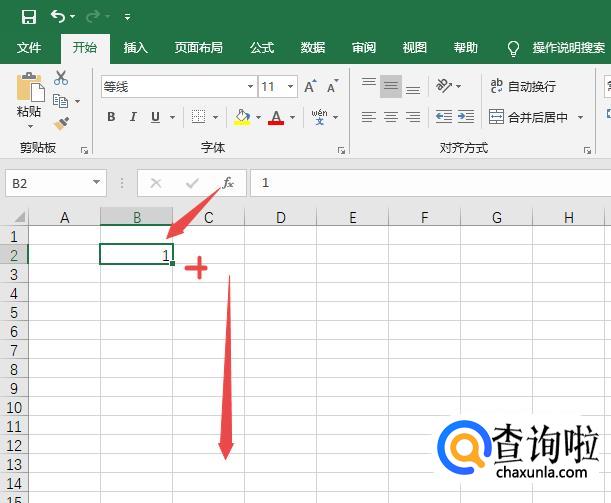611x503 pixels.
Task: Click the Enter checkmark in formula bar
Action: (192, 183)
